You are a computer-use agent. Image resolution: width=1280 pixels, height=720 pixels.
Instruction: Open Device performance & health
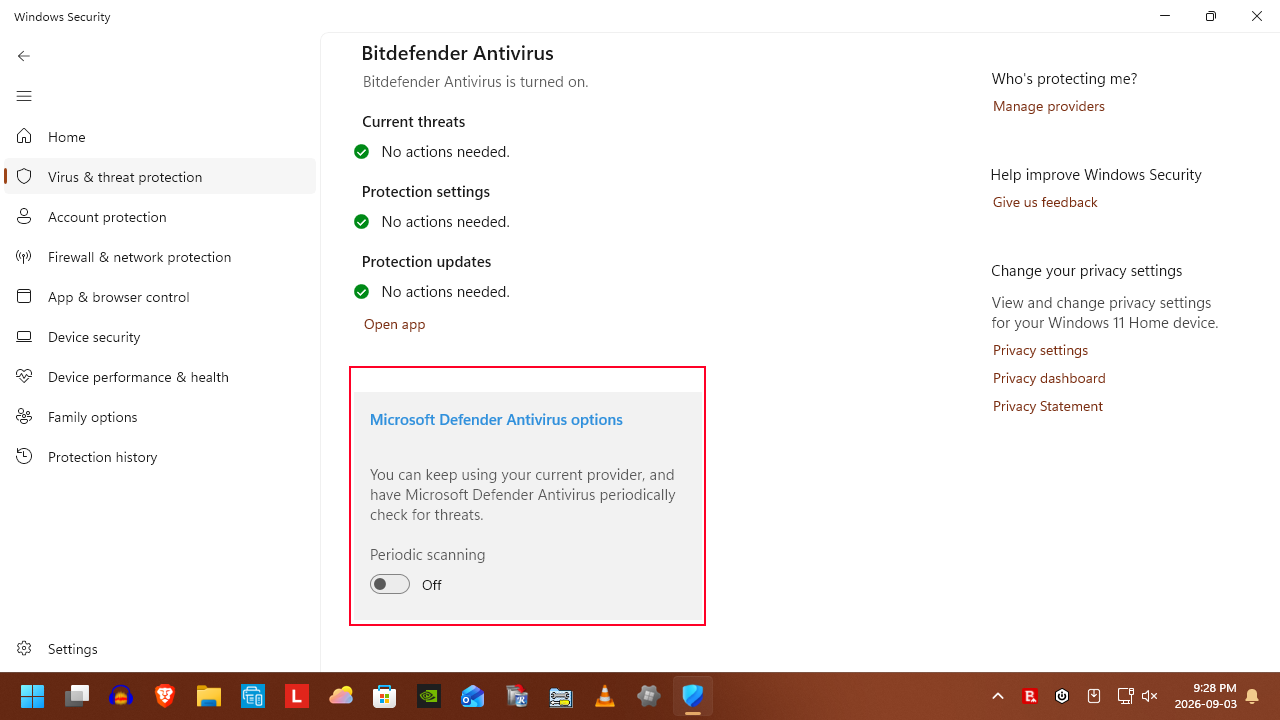pos(160,376)
